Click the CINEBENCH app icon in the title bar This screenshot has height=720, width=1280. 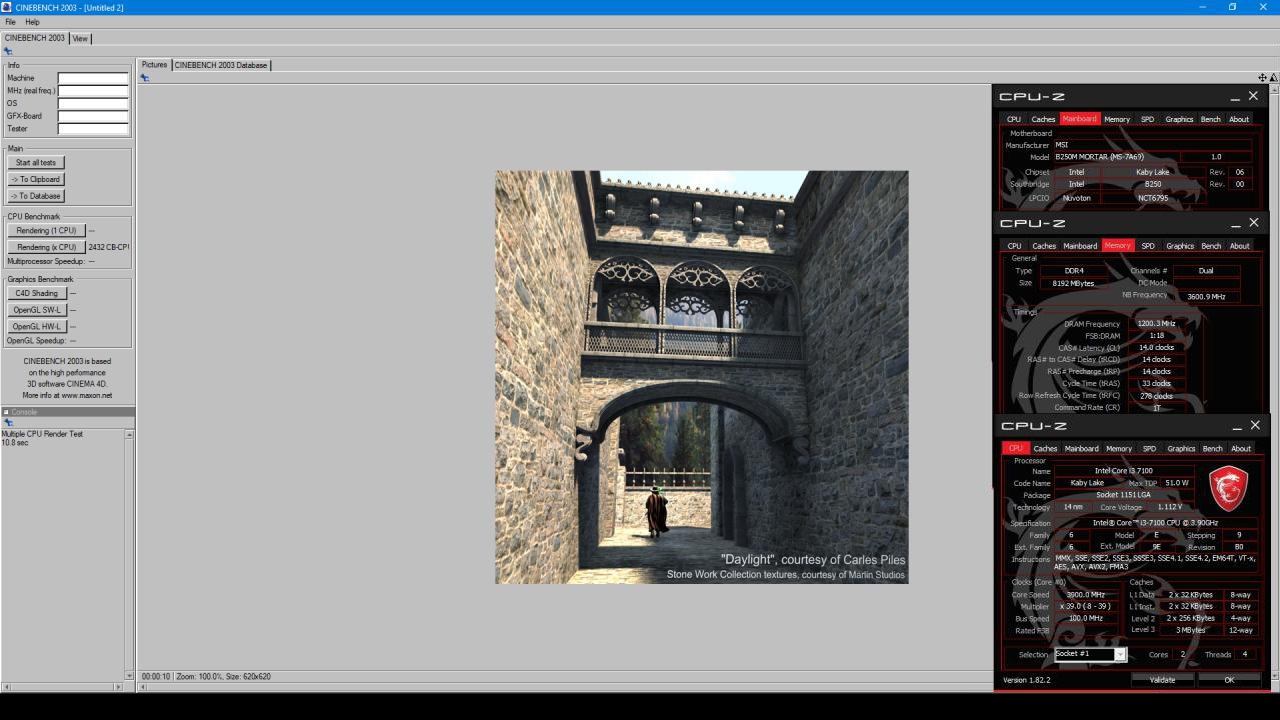click(x=7, y=7)
